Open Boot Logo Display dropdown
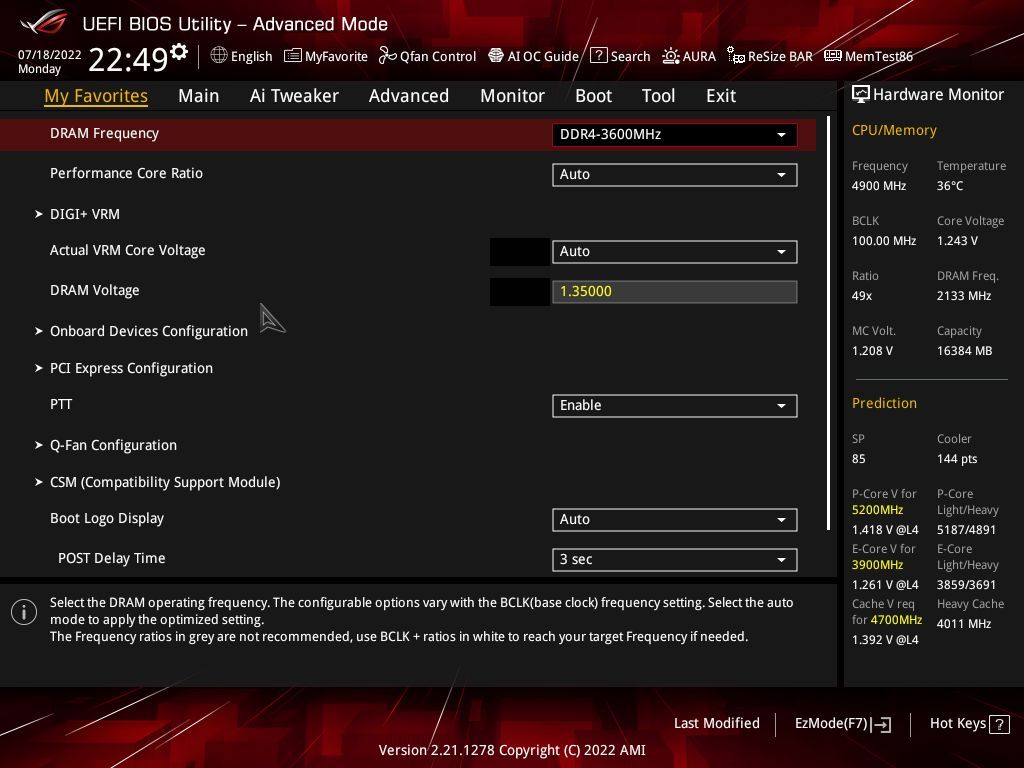The height and width of the screenshot is (768, 1024). (675, 520)
